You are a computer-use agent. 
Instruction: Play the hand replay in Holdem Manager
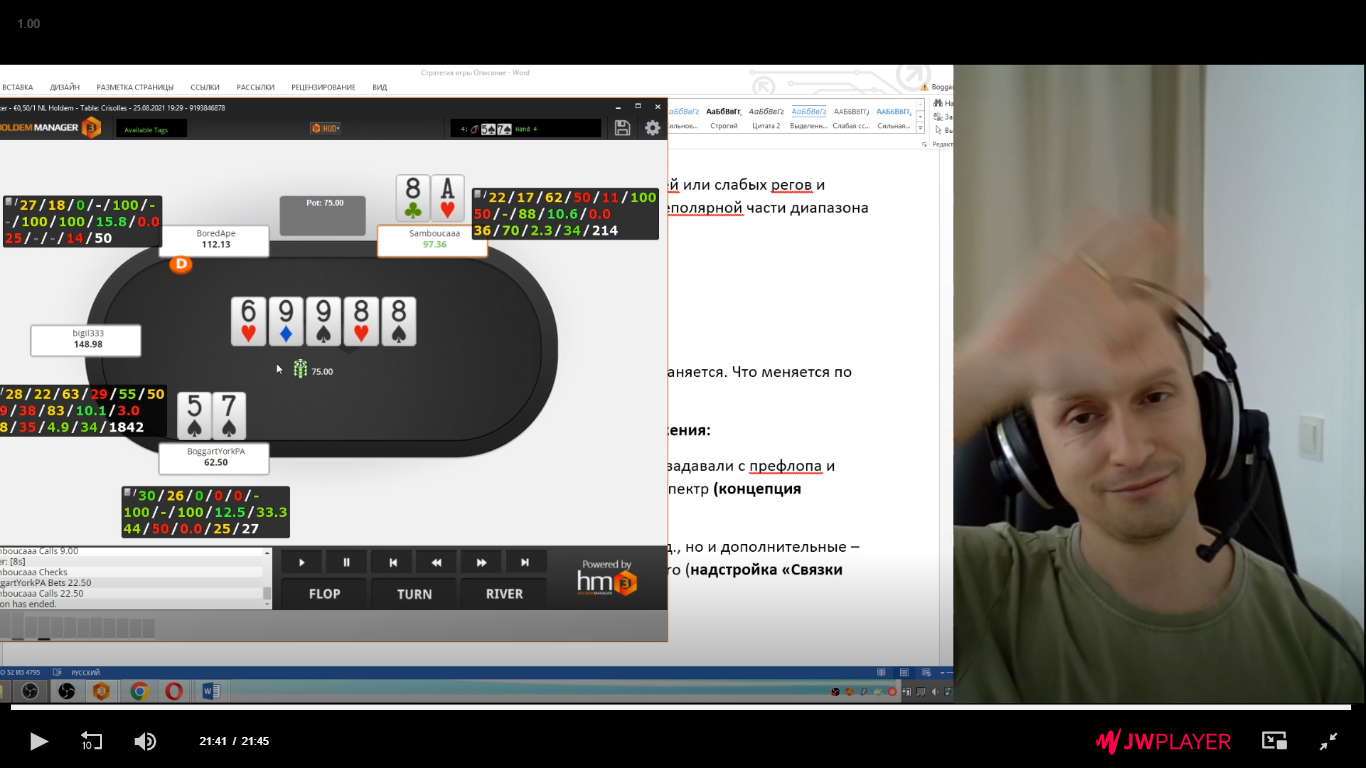click(302, 562)
